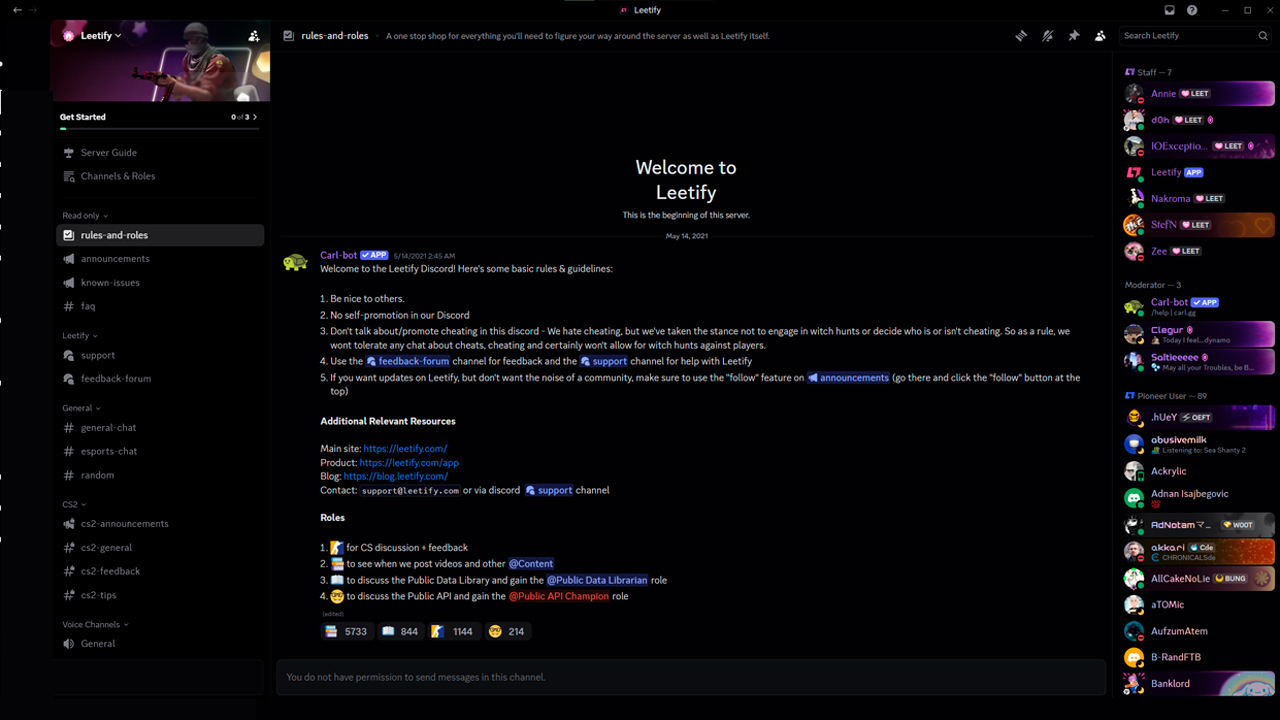
Task: Join the General voice channel
Action: point(160,644)
